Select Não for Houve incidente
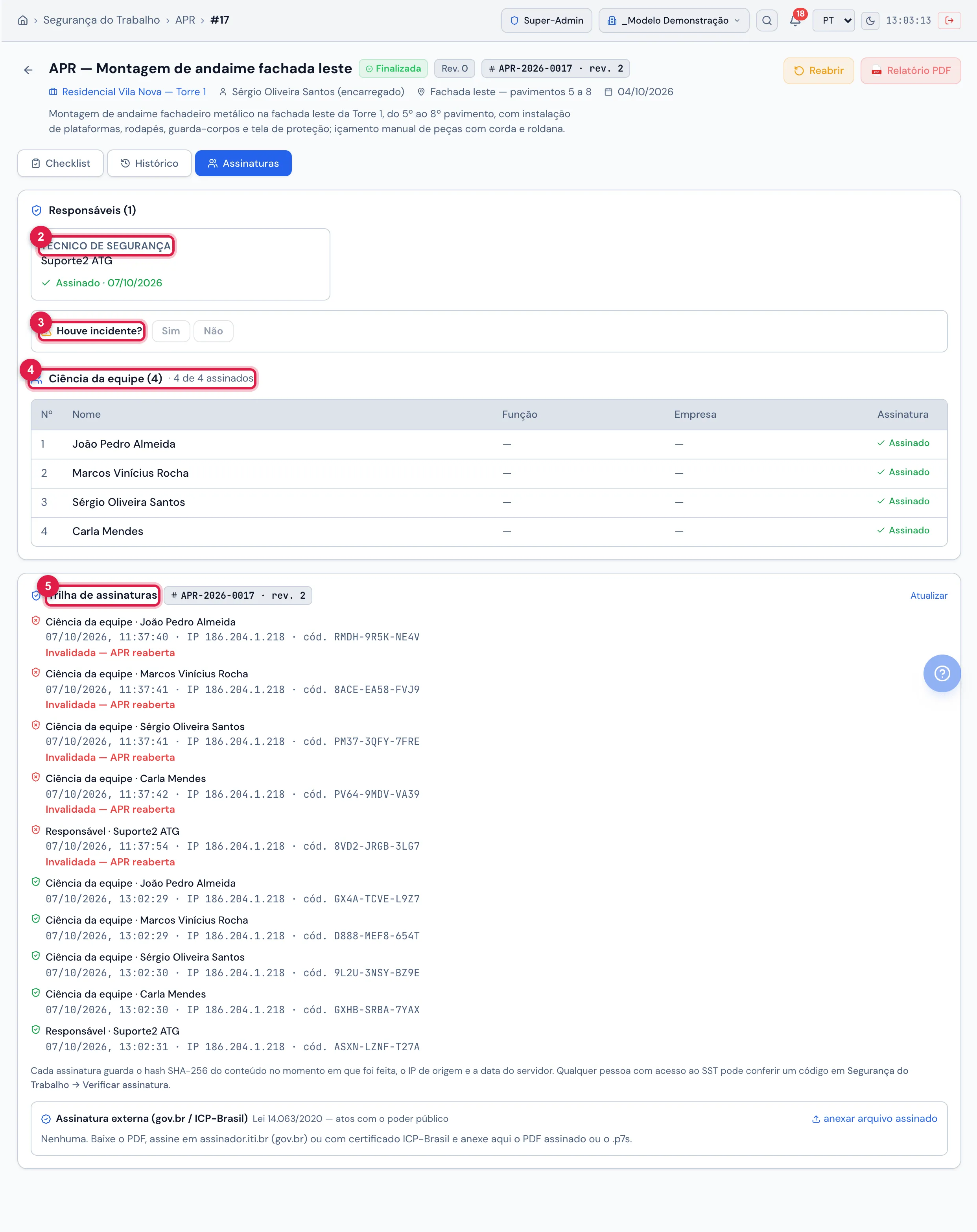 [x=213, y=331]
